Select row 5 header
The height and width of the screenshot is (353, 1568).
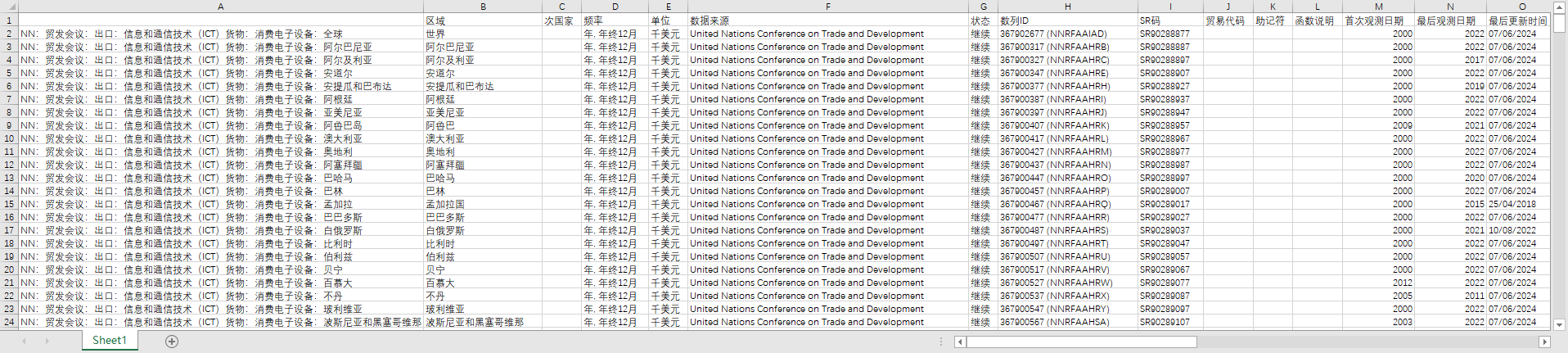point(9,73)
